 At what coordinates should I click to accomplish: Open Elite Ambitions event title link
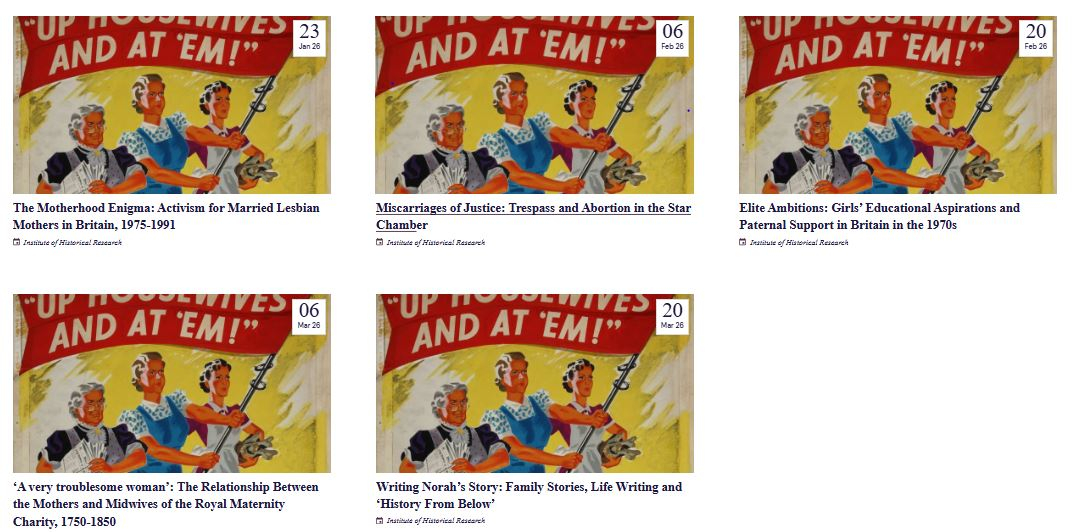879,216
